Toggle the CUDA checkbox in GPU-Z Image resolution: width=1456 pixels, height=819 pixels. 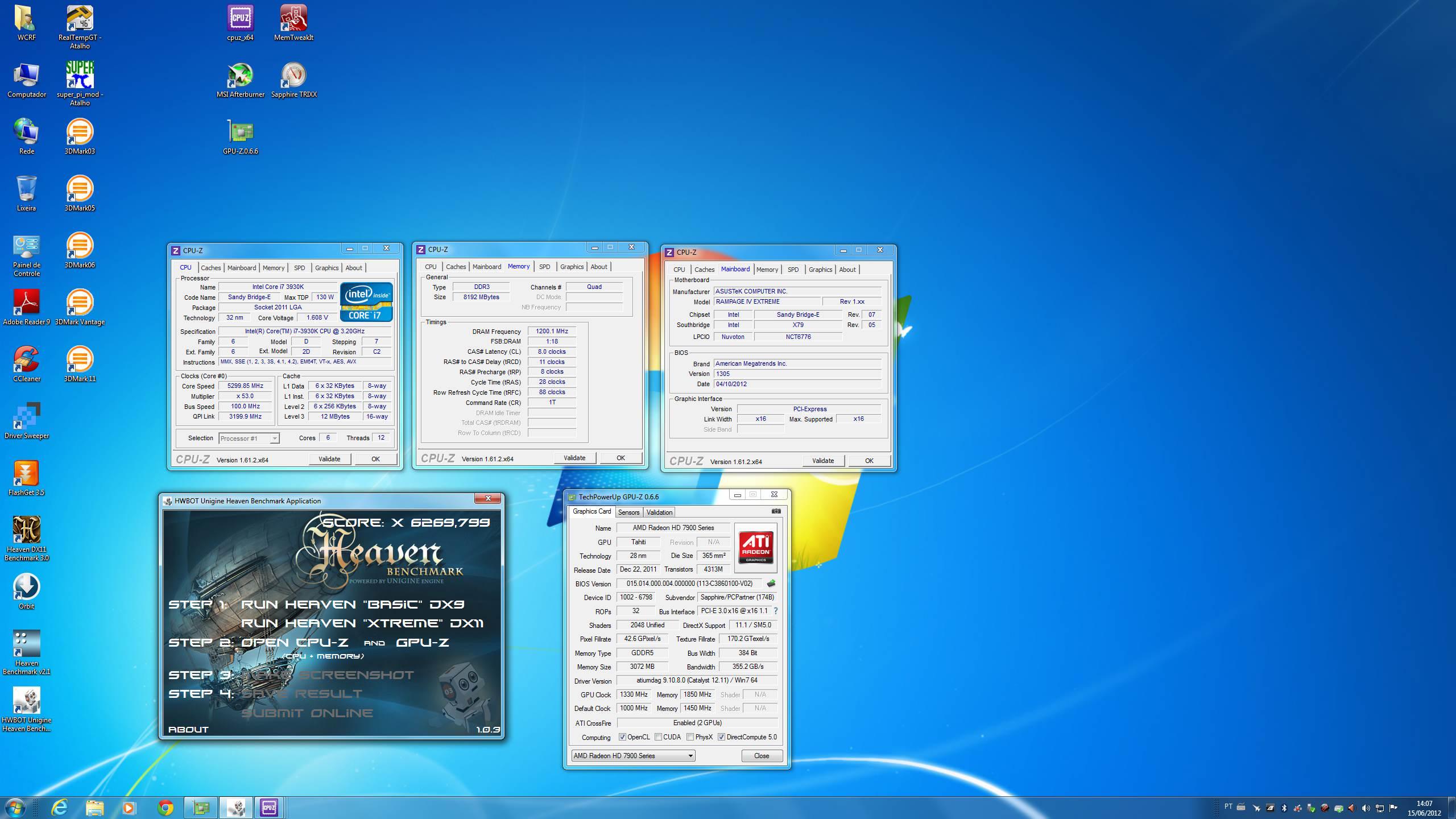[658, 737]
